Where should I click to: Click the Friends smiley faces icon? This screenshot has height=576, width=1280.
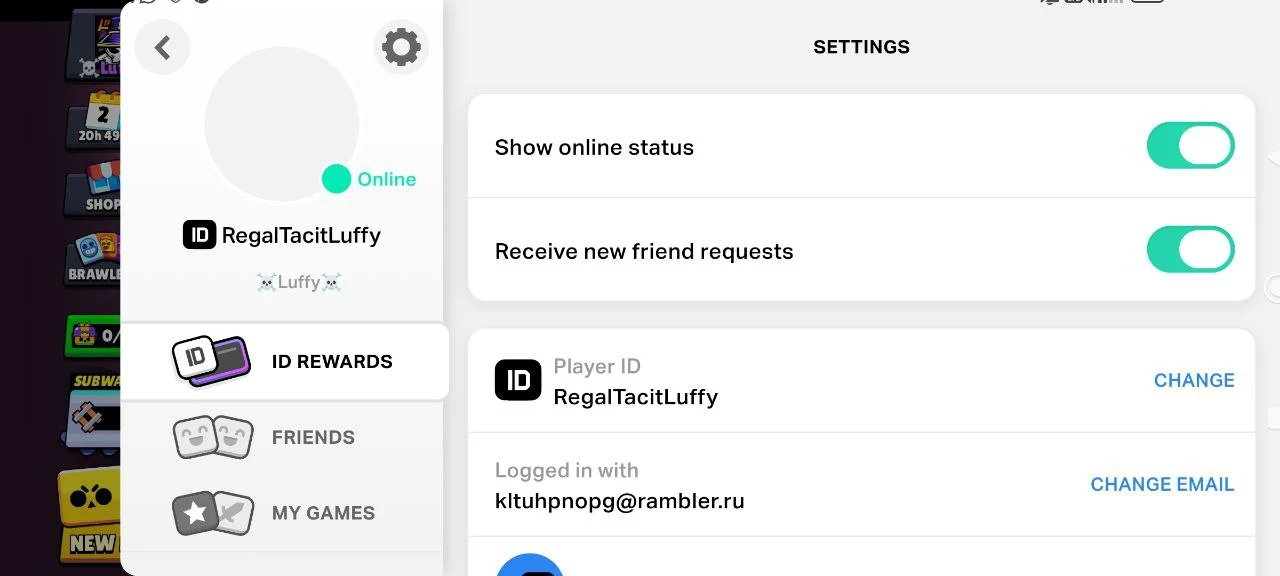pyautogui.click(x=212, y=437)
